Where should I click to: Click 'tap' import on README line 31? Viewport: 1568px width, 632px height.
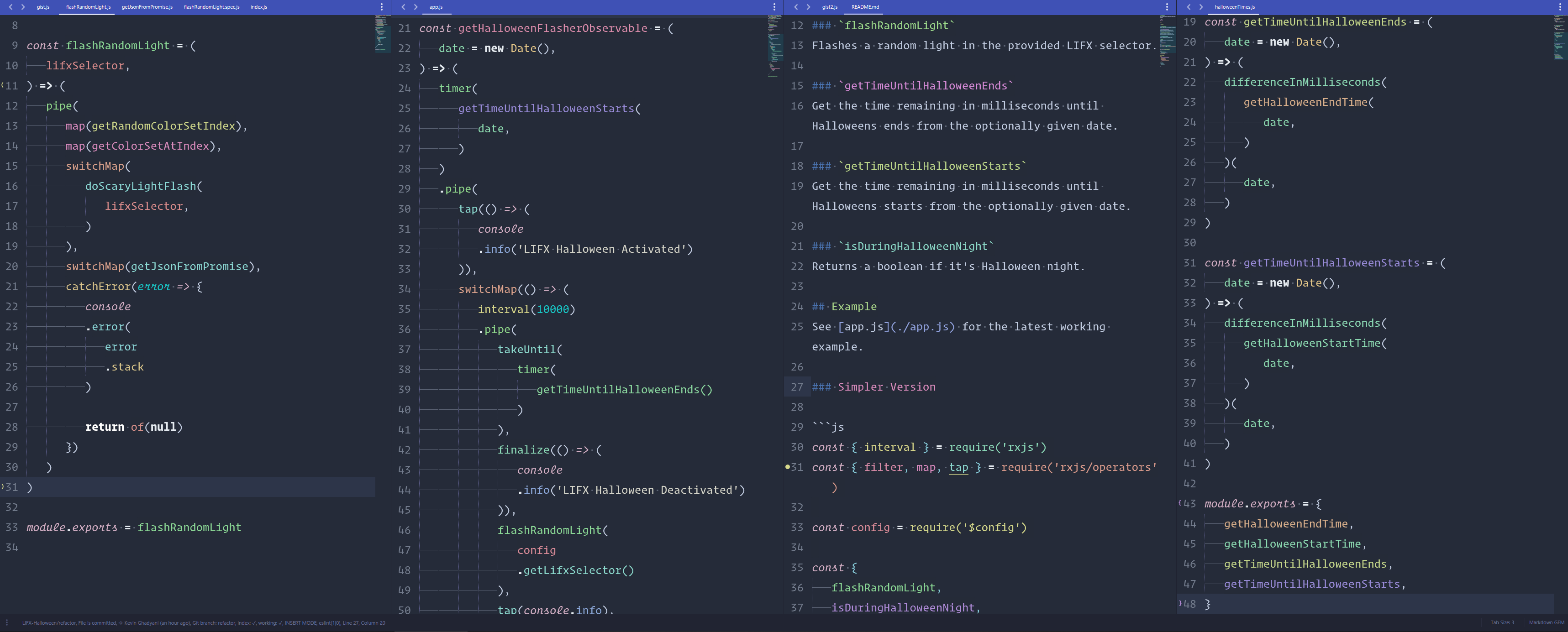(959, 467)
